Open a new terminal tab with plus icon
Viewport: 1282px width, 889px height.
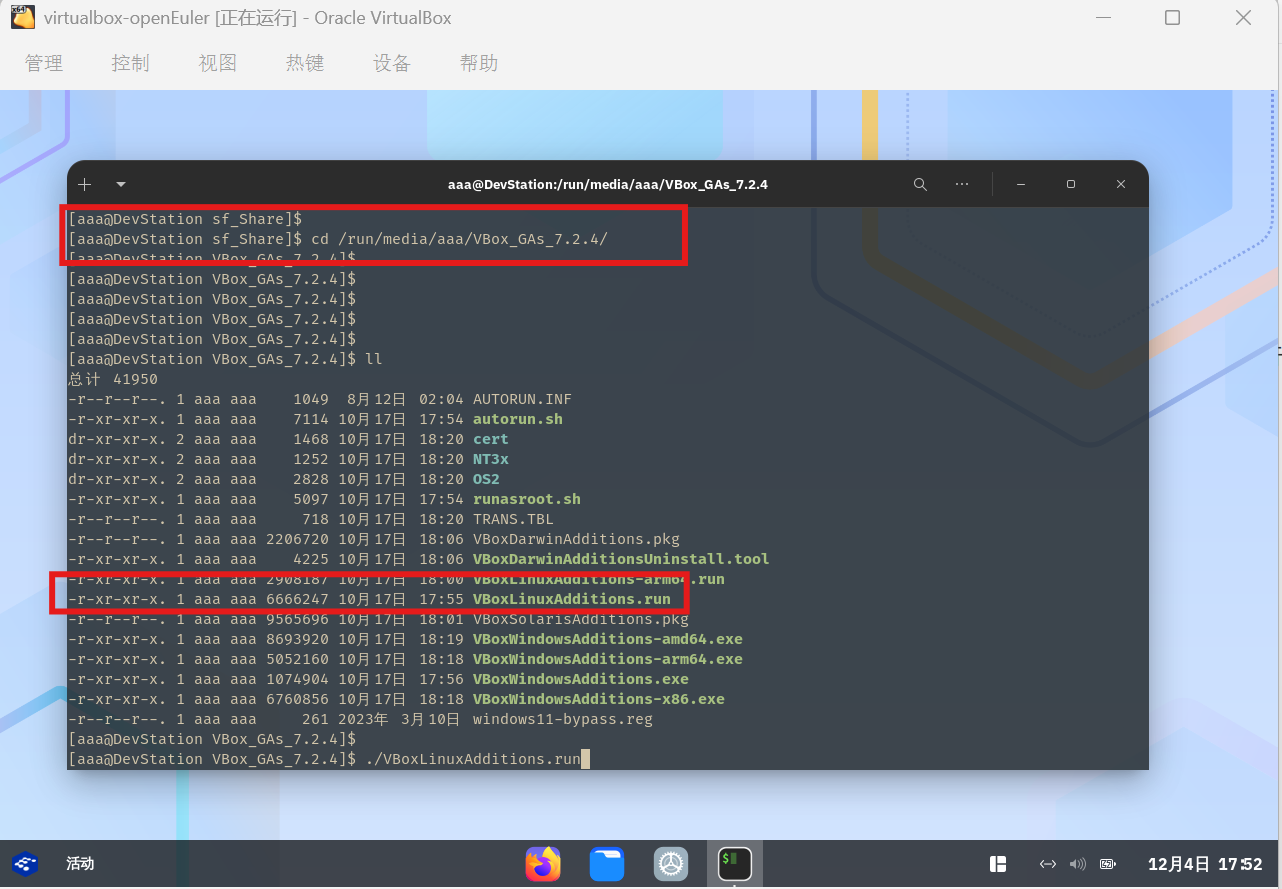point(85,185)
